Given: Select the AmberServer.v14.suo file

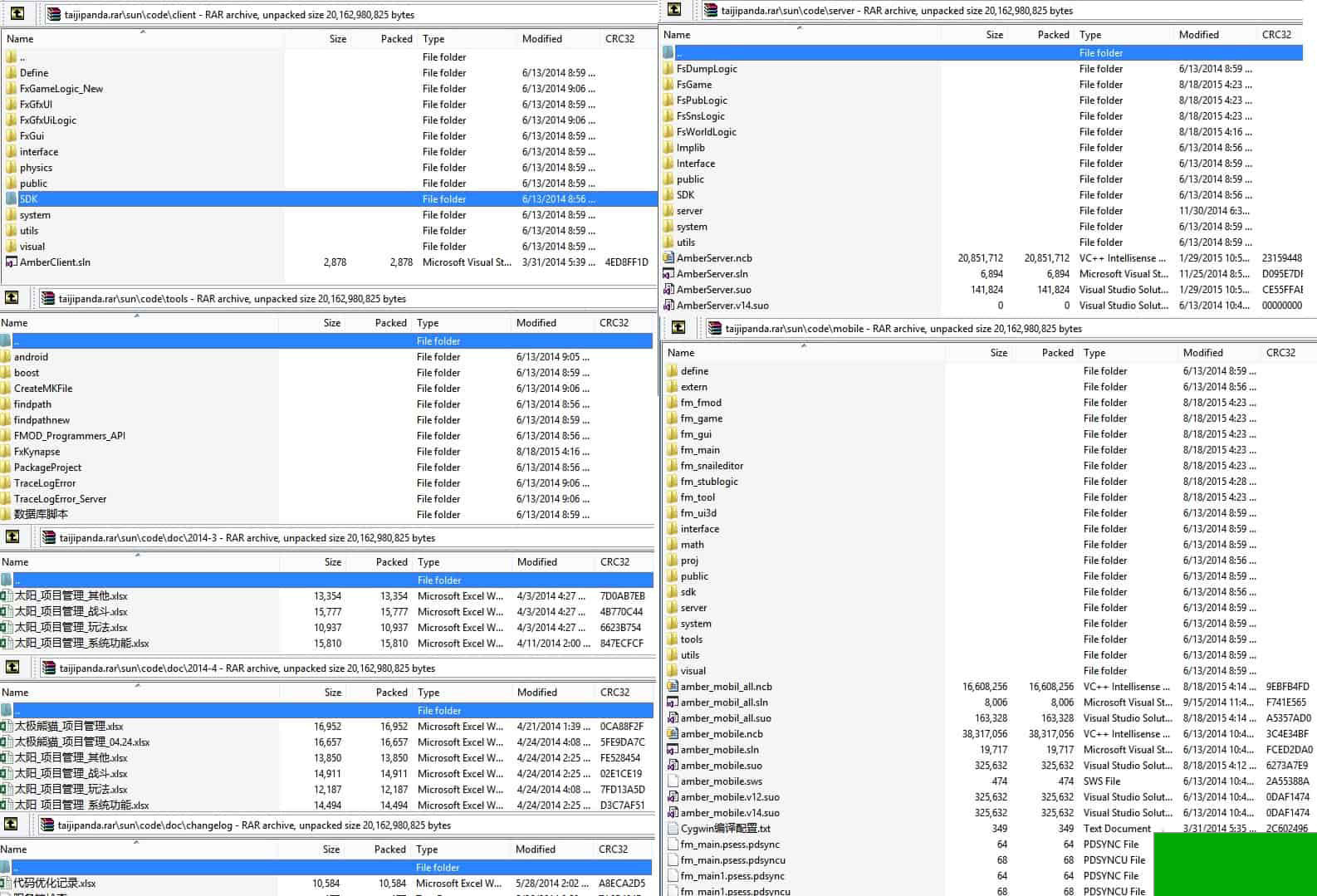Looking at the screenshot, I should 722,306.
